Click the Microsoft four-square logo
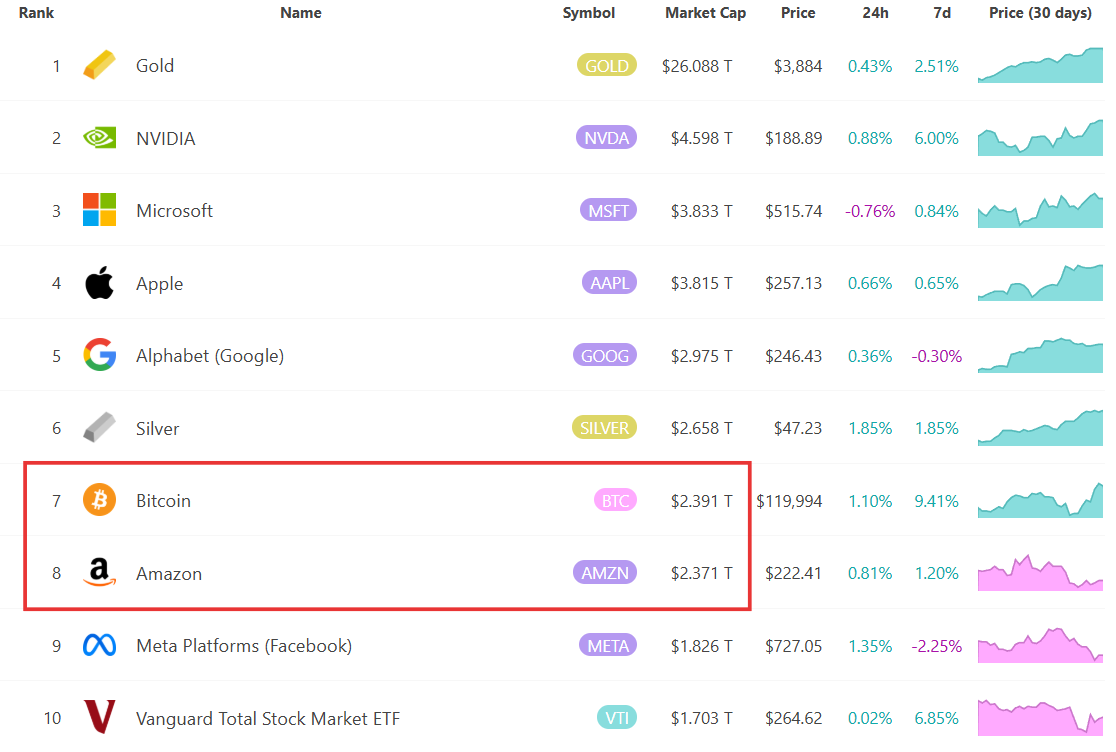 point(98,210)
